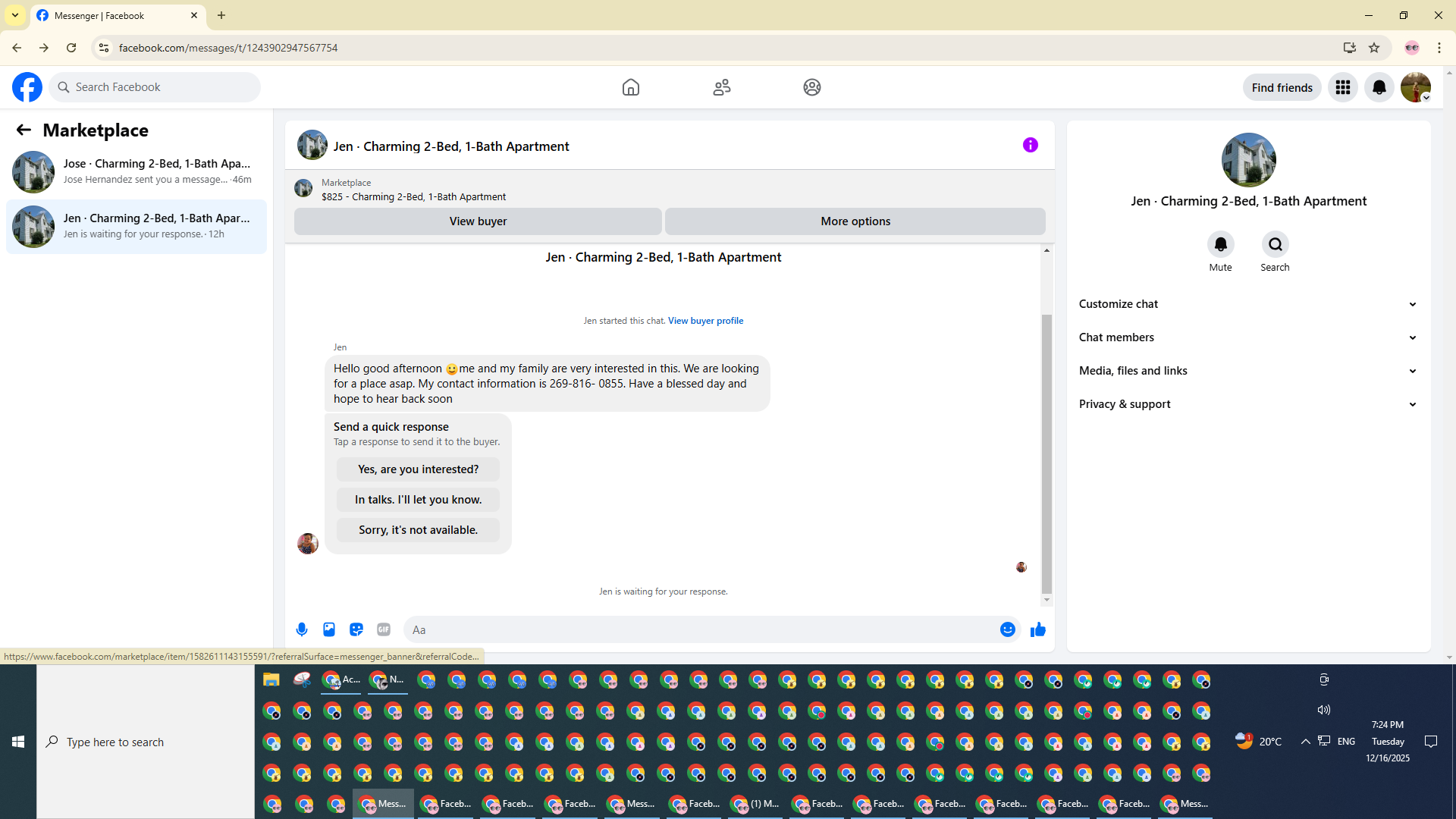
Task: Send a thumbs-up like
Action: click(x=1038, y=629)
